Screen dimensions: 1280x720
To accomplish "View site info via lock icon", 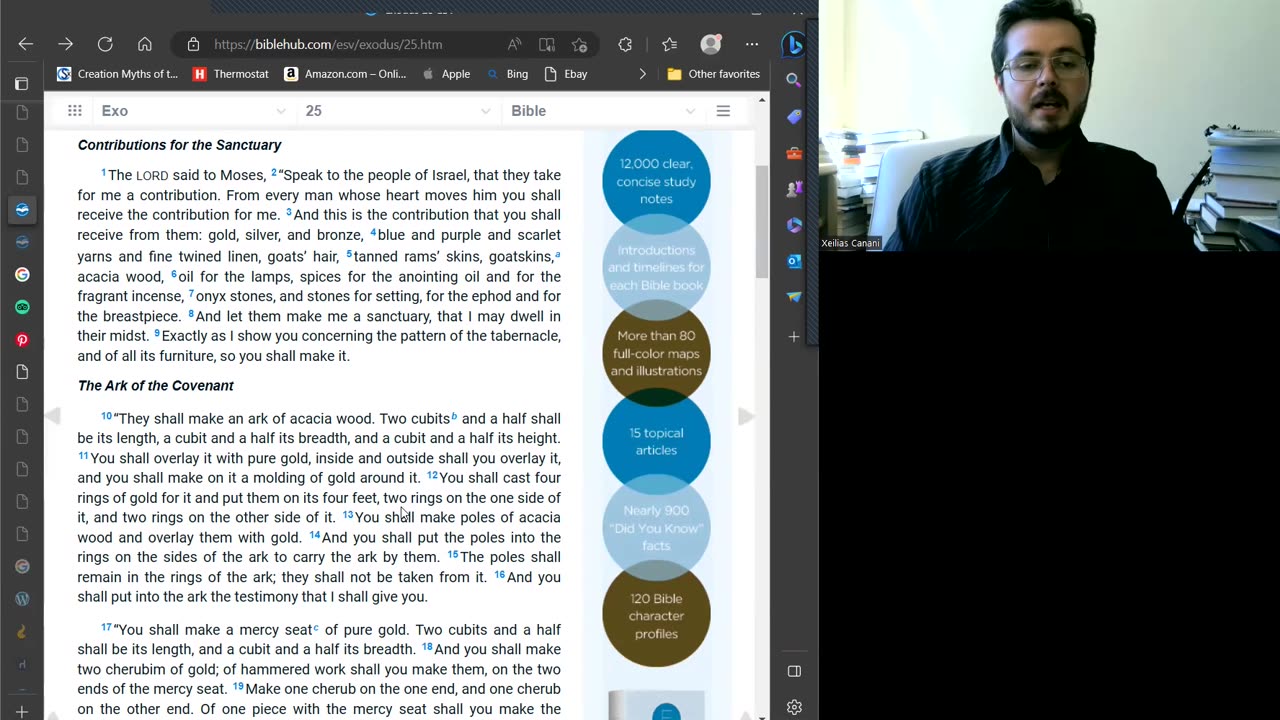I will pyautogui.click(x=193, y=44).
